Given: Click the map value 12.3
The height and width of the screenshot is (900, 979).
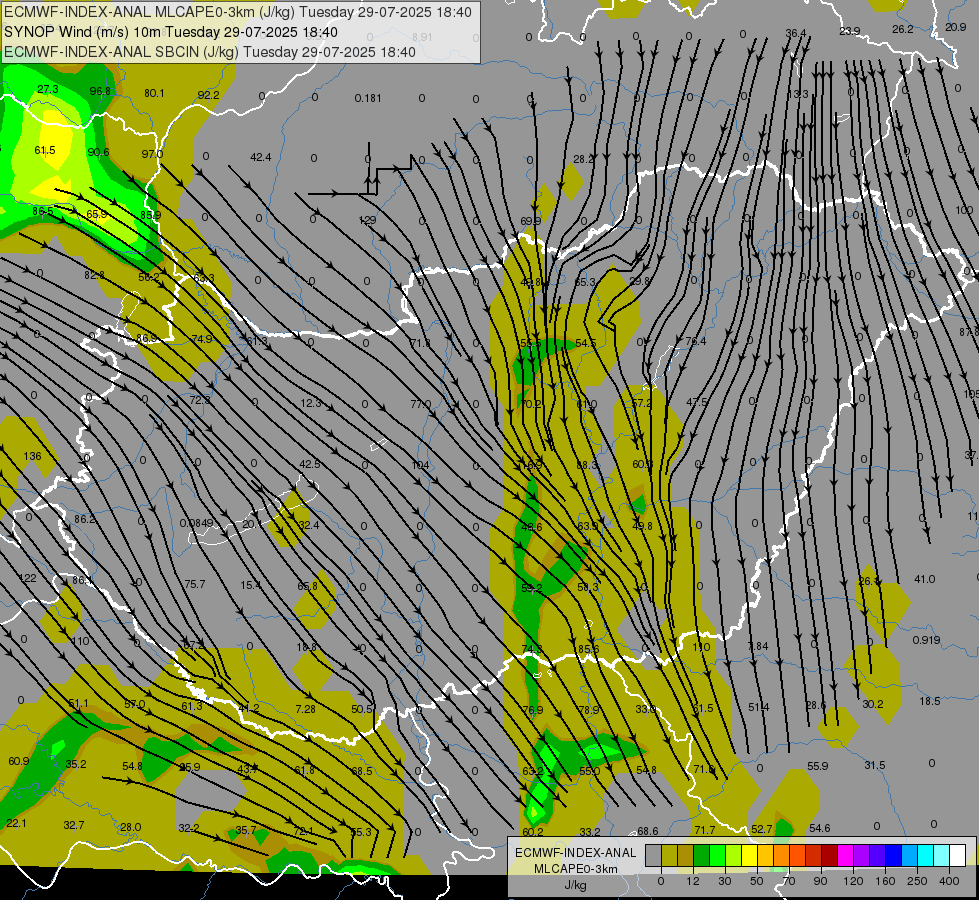Looking at the screenshot, I should (x=310, y=403).
